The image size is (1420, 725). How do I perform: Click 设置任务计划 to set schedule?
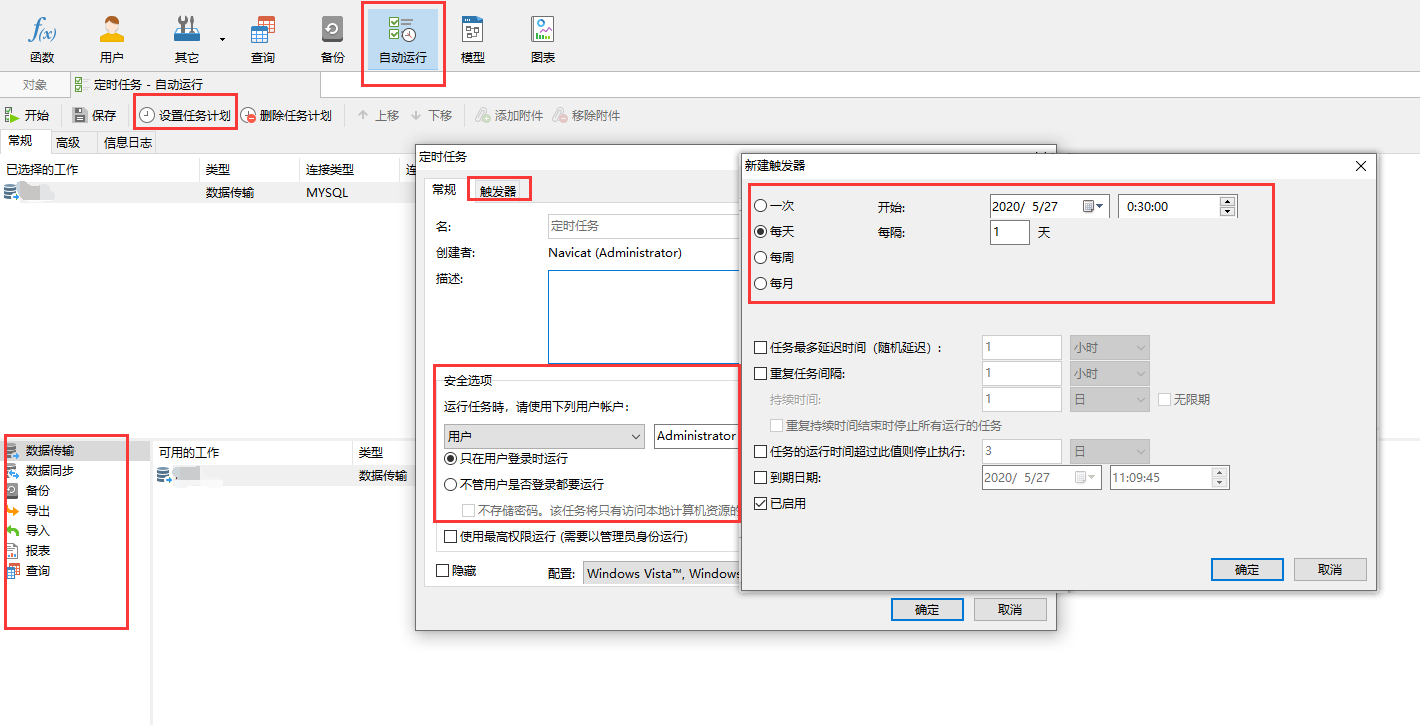tap(185, 115)
